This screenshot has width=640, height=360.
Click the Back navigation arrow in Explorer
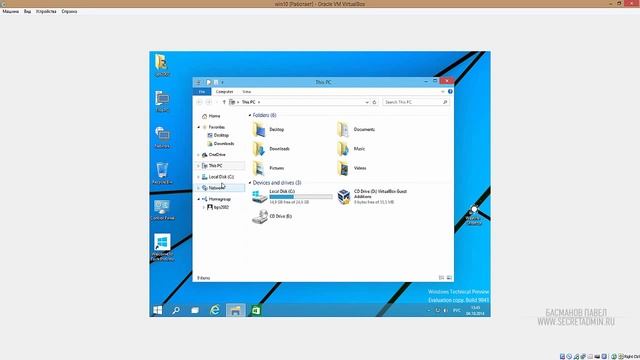[200, 102]
